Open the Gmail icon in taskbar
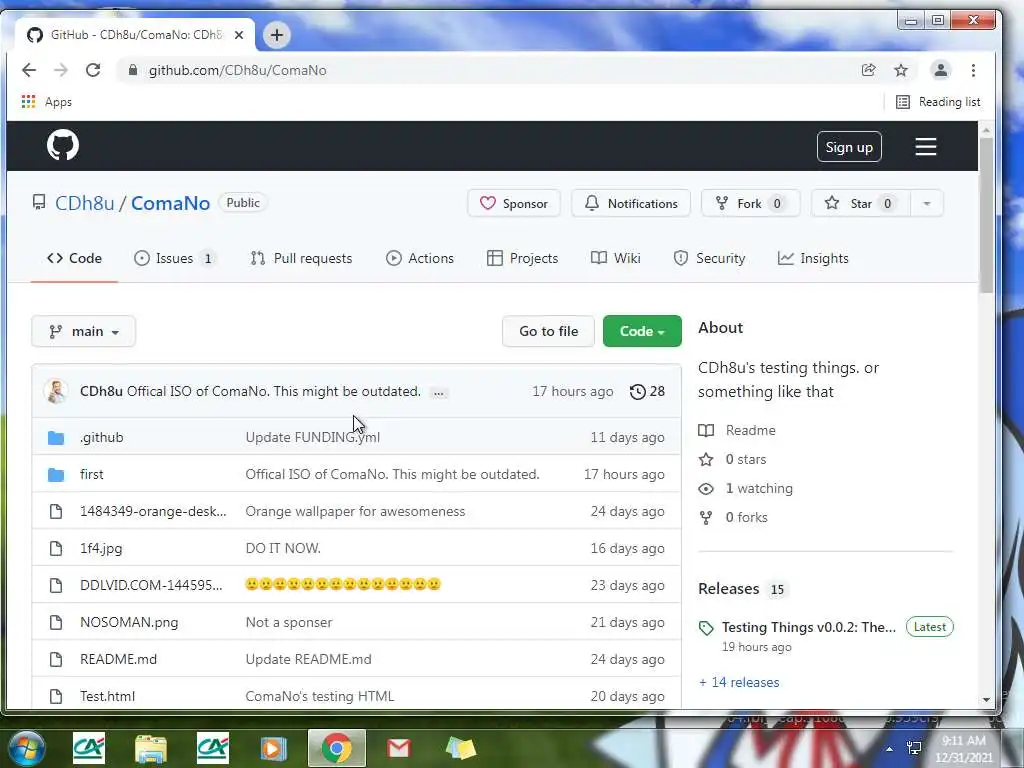1024x768 pixels. [x=398, y=748]
